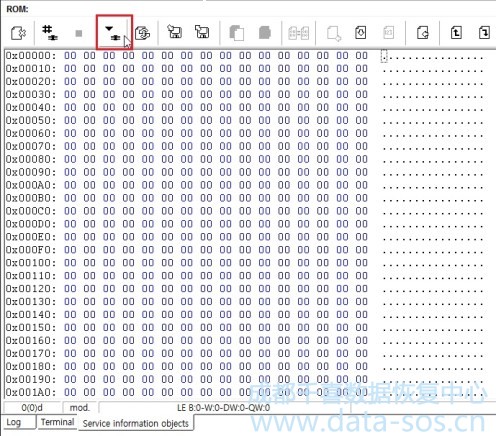The image size is (496, 436).
Task: Click the grayed copy pages icon
Action: pyautogui.click(x=237, y=33)
